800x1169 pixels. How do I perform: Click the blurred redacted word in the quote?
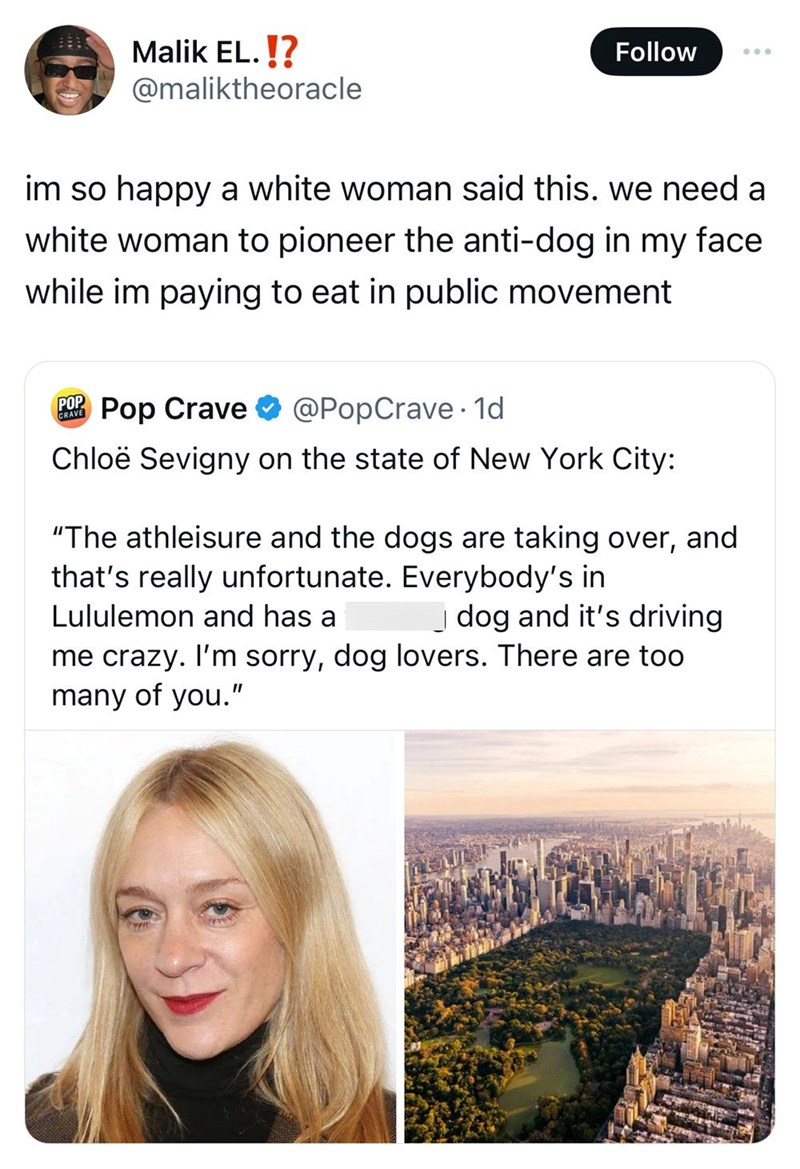pyautogui.click(x=394, y=617)
